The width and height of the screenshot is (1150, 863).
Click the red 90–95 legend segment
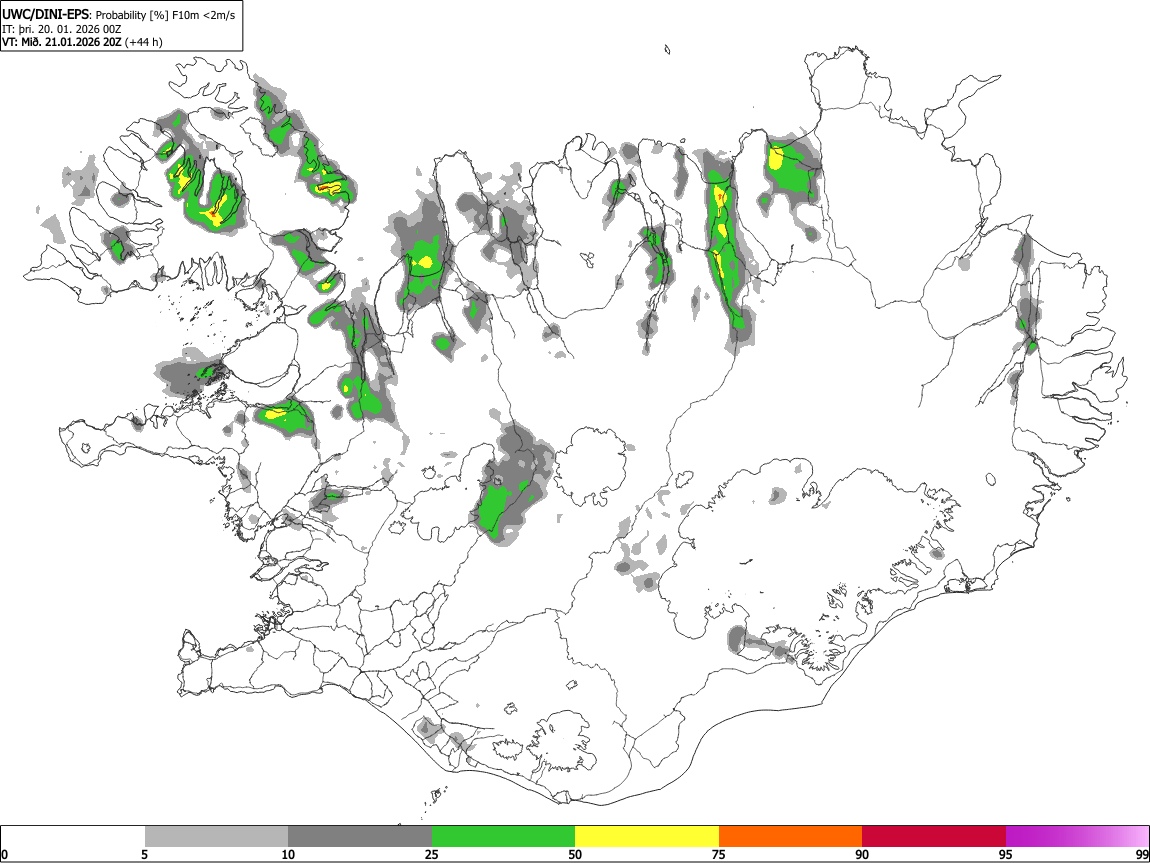click(x=934, y=837)
